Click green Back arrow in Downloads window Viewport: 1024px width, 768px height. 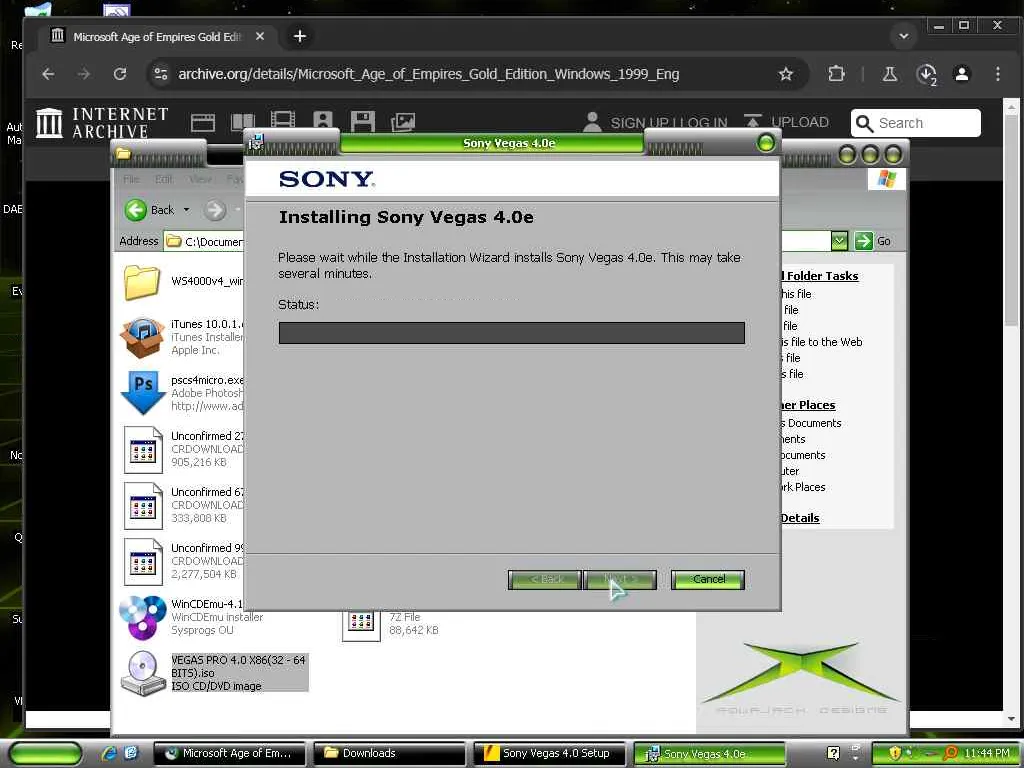pos(136,210)
